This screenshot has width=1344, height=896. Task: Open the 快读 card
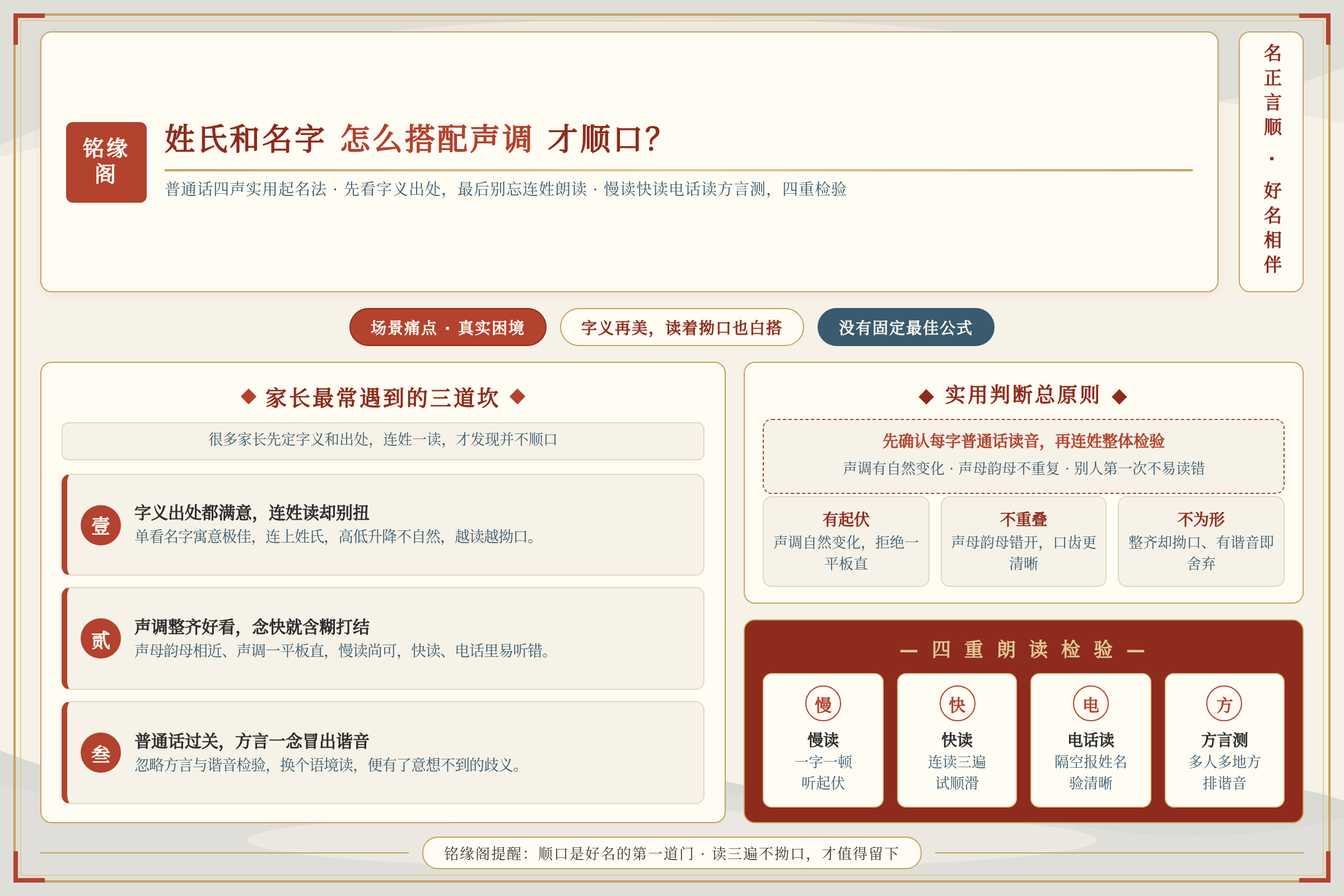[957, 740]
